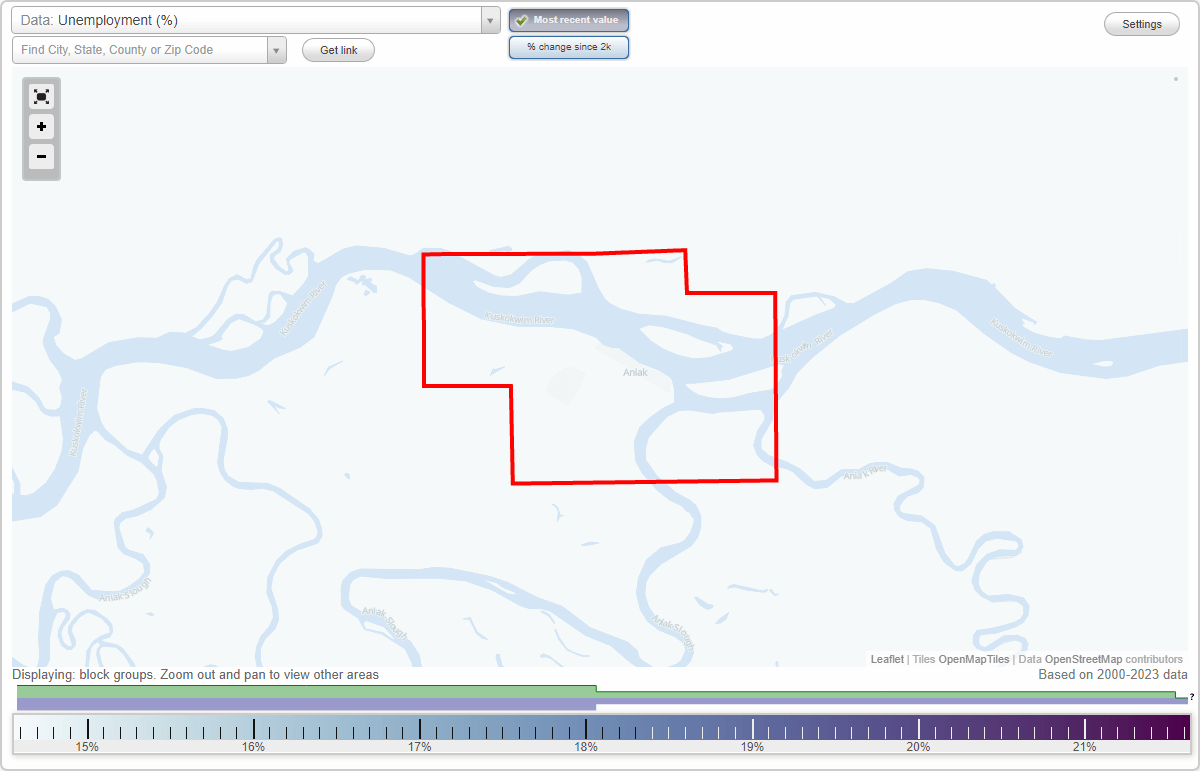Click the green data range bar
The image size is (1200, 771).
pyautogui.click(x=300, y=690)
